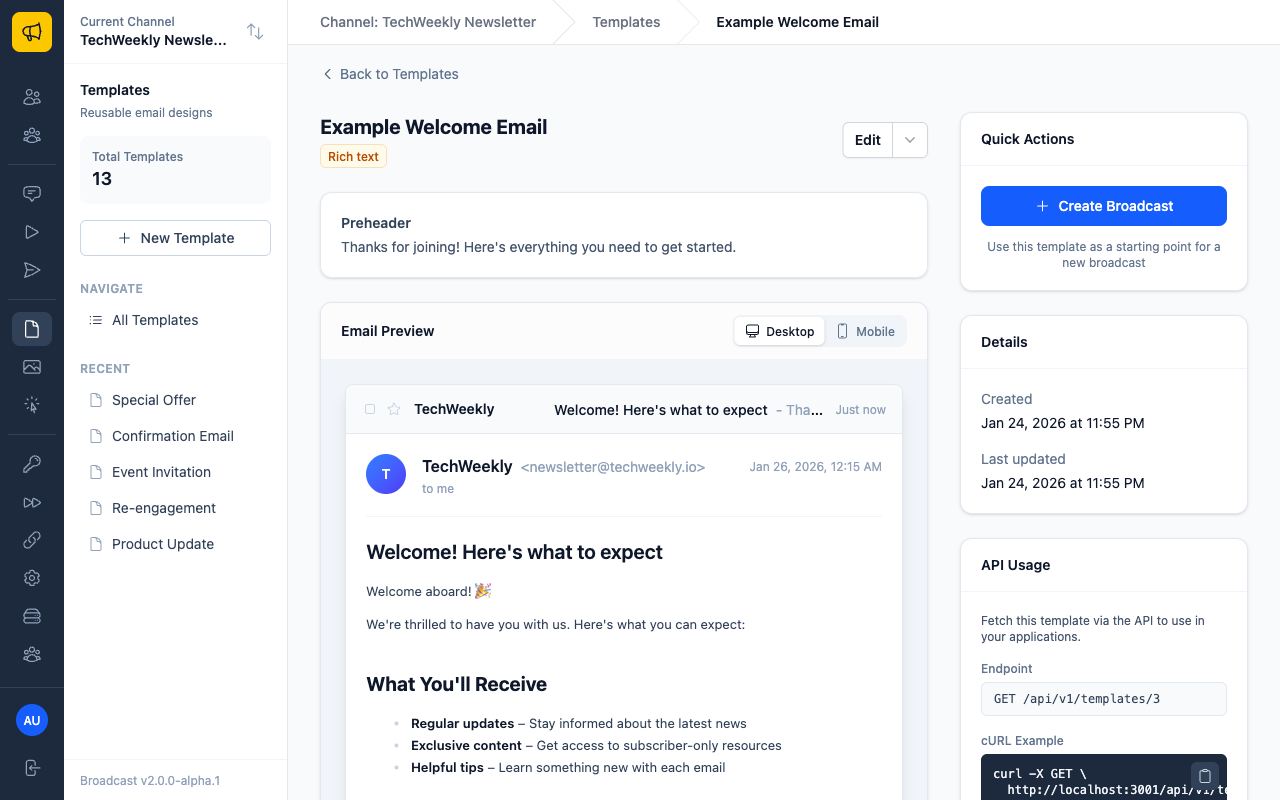Open the transactional send paper-plane icon
The height and width of the screenshot is (800, 1280).
[32, 269]
